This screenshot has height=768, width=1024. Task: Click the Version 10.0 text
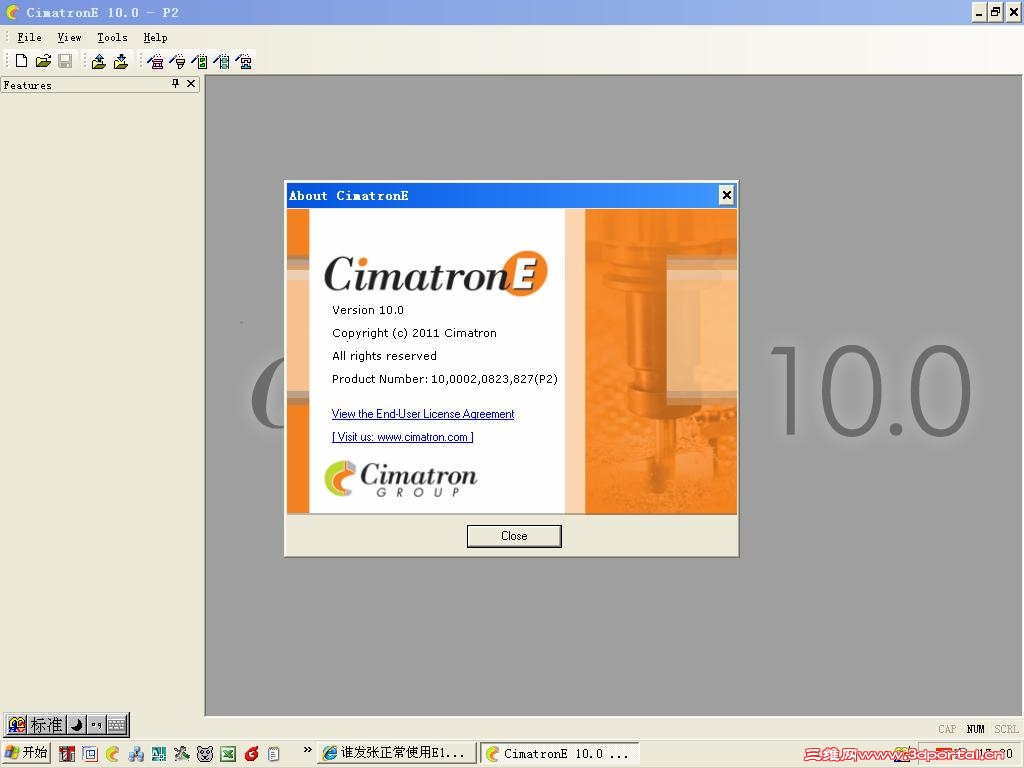coord(368,310)
